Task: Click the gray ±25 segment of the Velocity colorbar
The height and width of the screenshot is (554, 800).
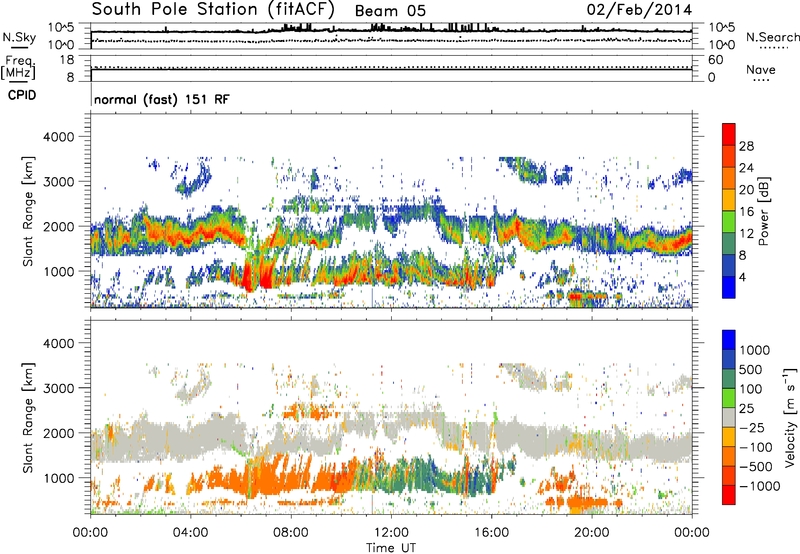Action: click(x=729, y=418)
